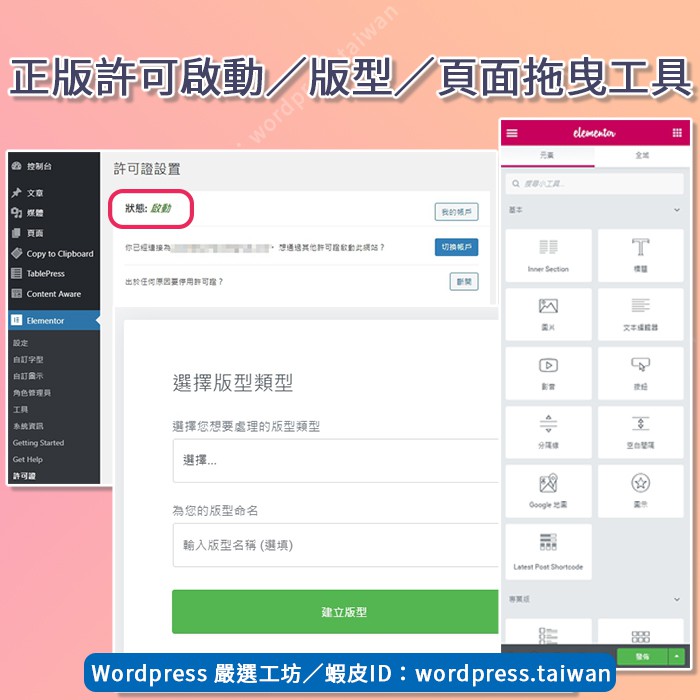
Task: Select the Inner Section widget
Action: [548, 256]
